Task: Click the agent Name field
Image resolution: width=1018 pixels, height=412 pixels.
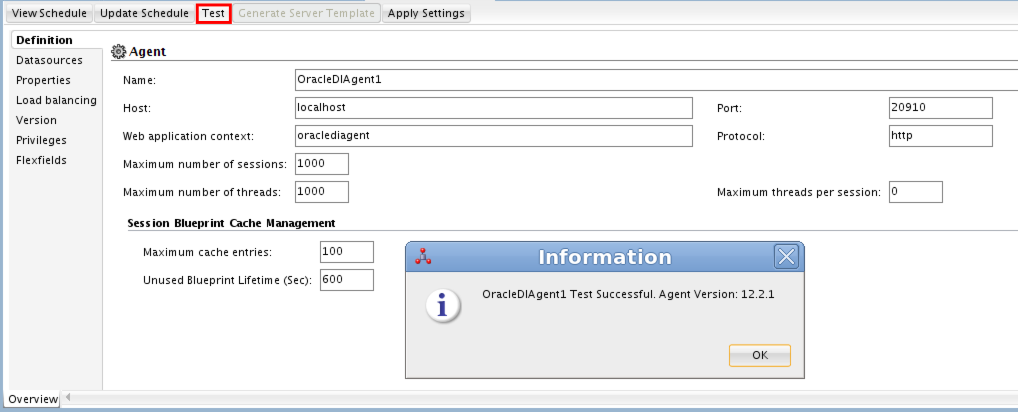Action: [x=656, y=80]
